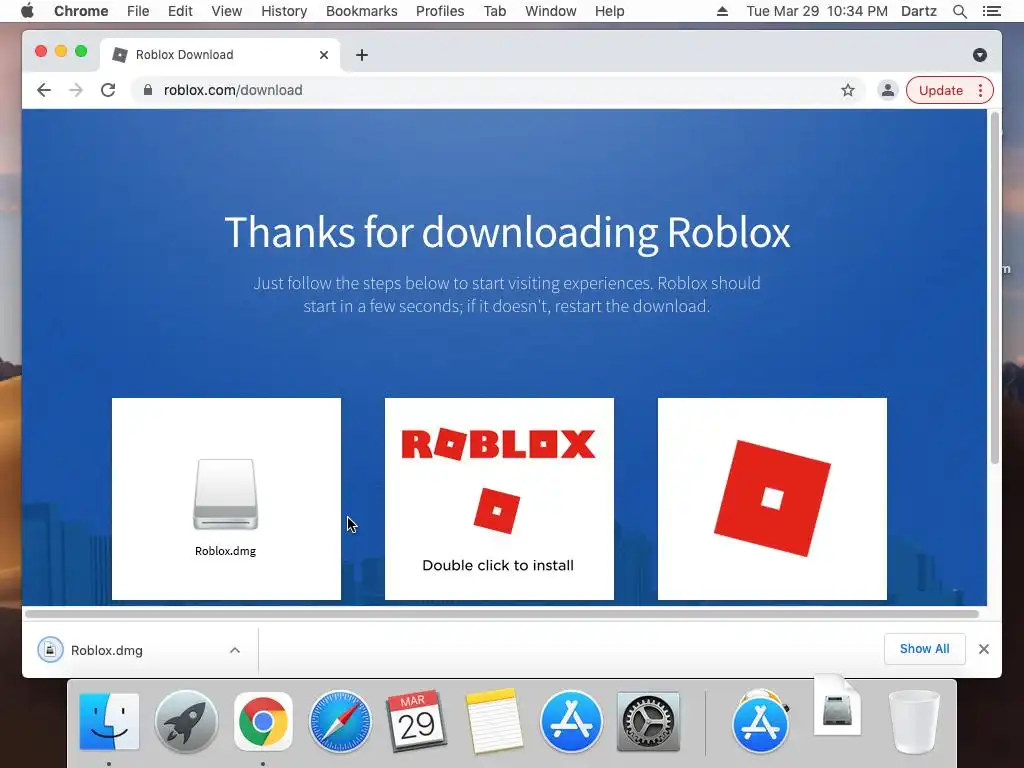
Task: Open the Chrome application menu
Action: [x=81, y=11]
